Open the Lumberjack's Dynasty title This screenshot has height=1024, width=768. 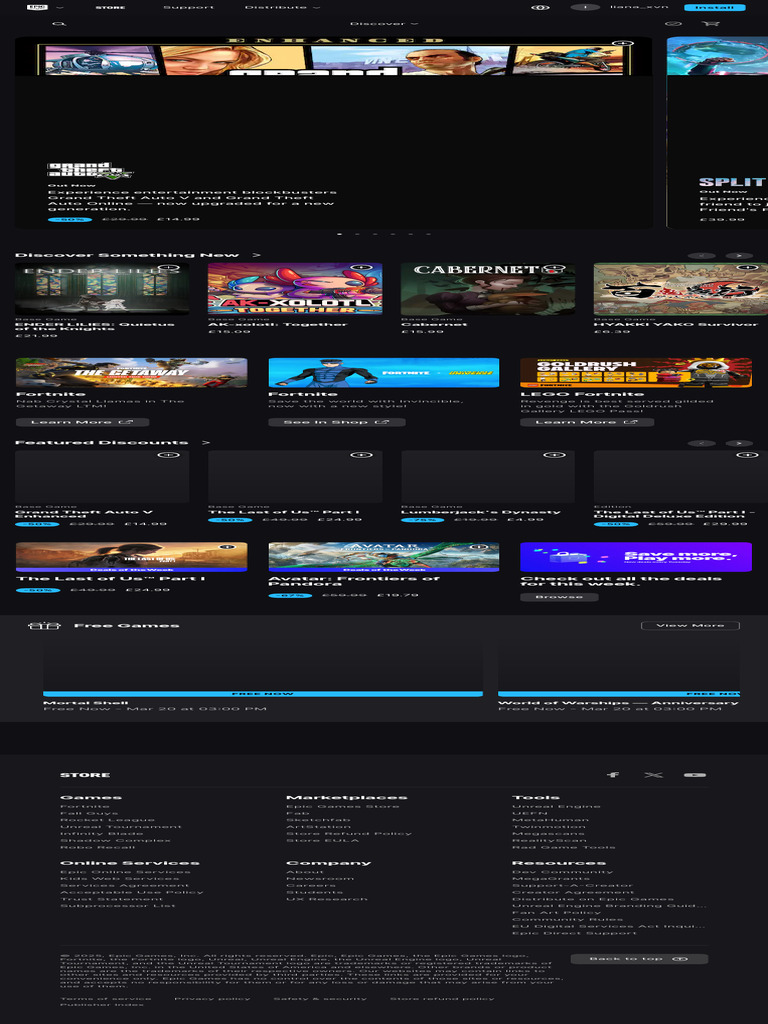[x=481, y=512]
